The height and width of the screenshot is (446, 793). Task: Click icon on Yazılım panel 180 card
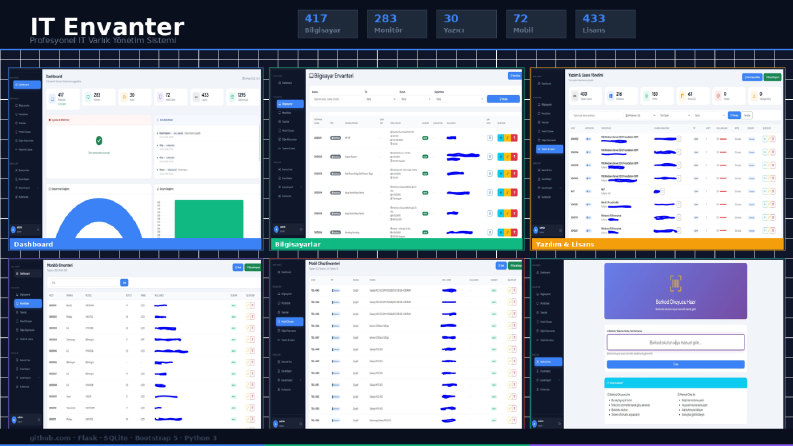pos(646,95)
